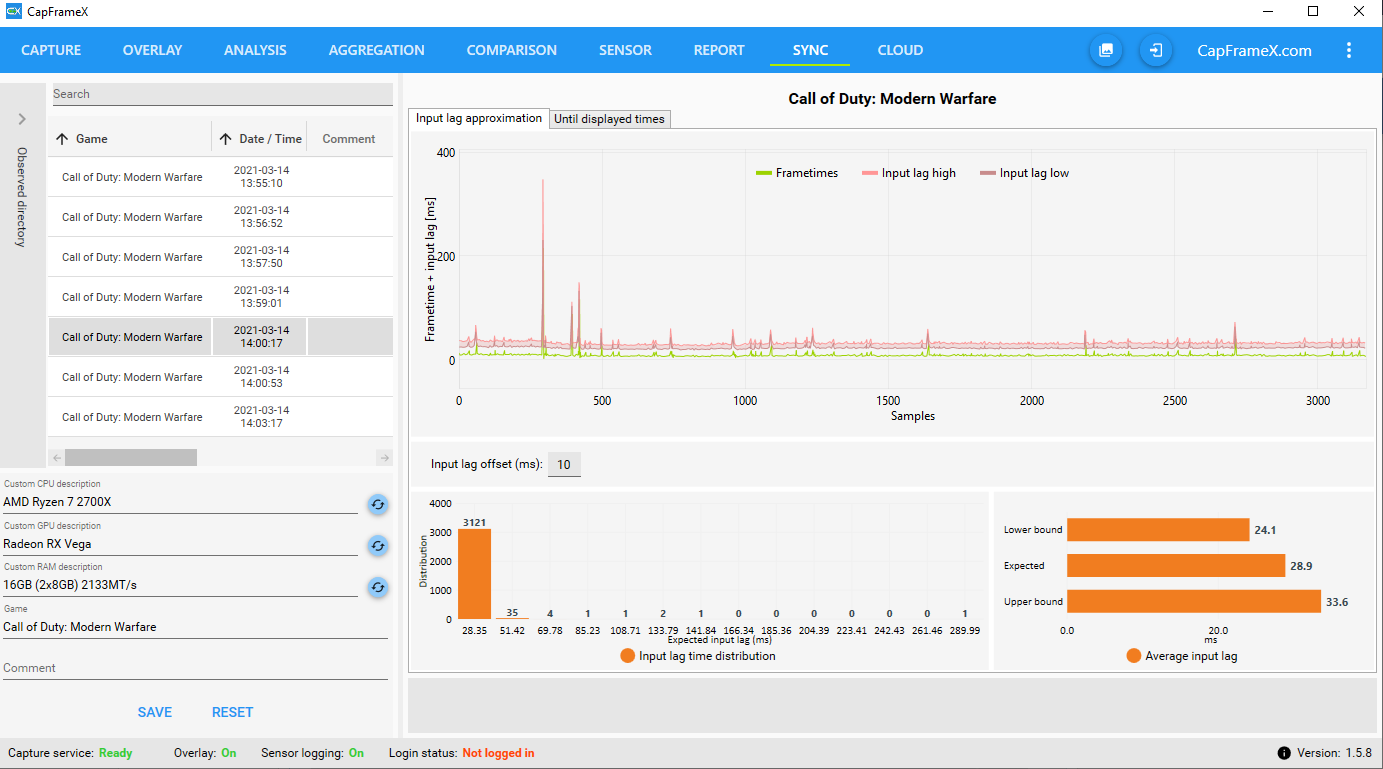This screenshot has height=769, width=1383.
Task: Click the Lower bound 24.1 bar
Action: point(1158,530)
